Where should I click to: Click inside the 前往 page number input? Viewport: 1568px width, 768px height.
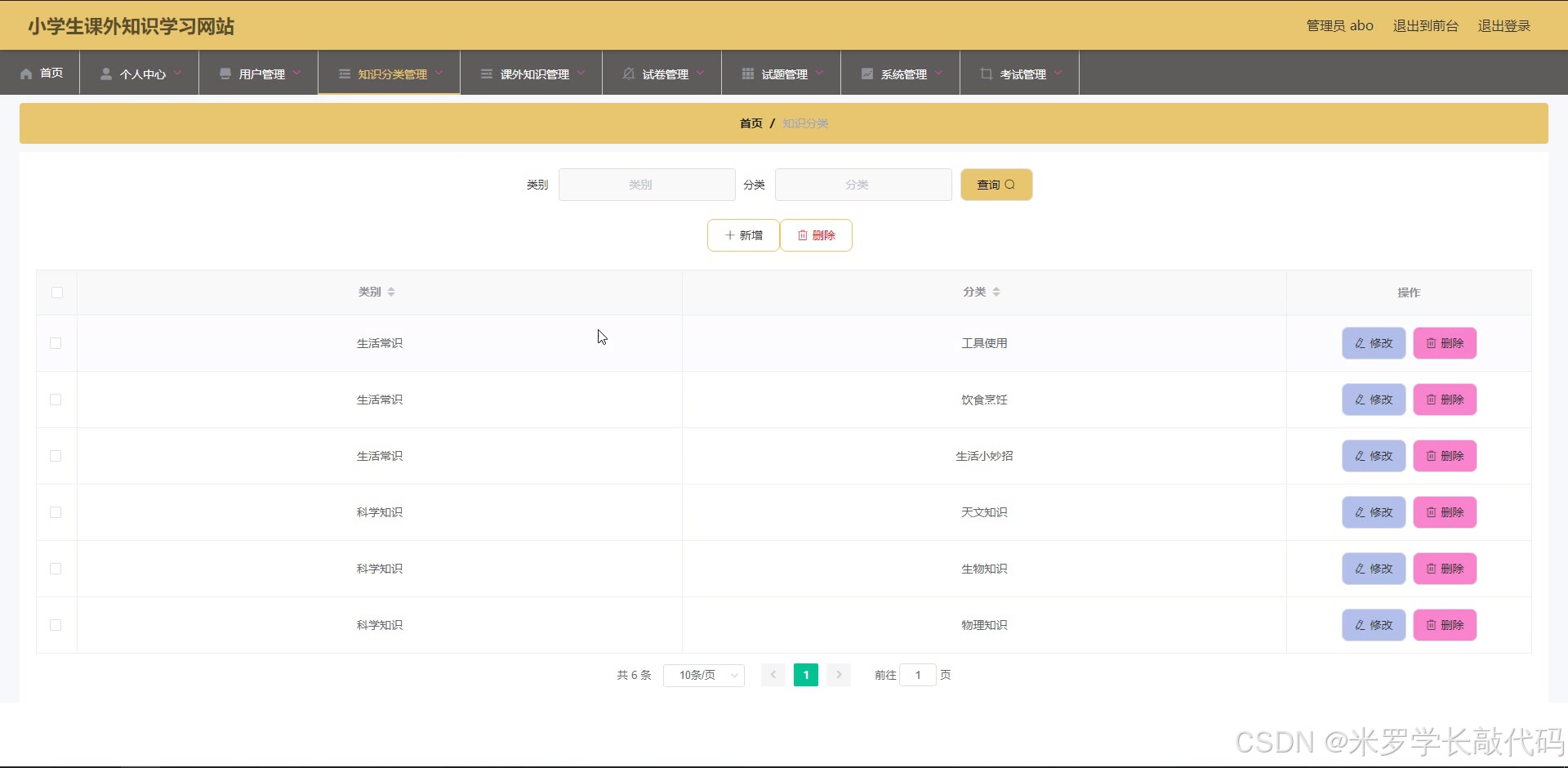918,675
